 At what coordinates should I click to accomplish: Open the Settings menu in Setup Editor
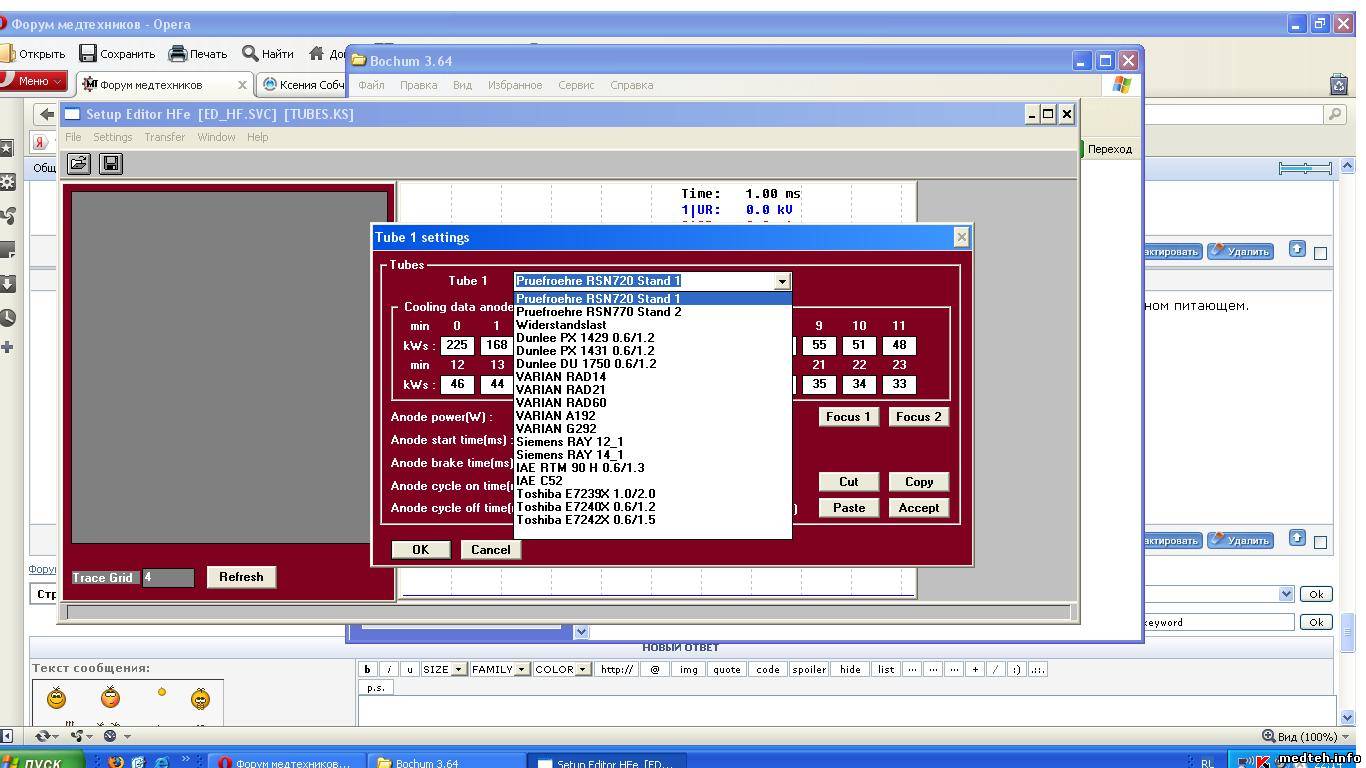[112, 137]
